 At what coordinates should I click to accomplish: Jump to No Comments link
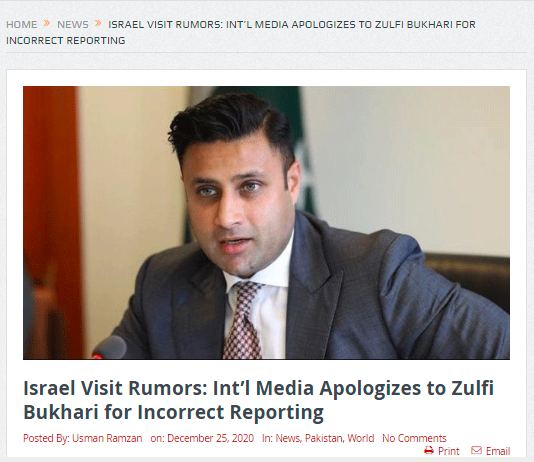[x=414, y=438]
